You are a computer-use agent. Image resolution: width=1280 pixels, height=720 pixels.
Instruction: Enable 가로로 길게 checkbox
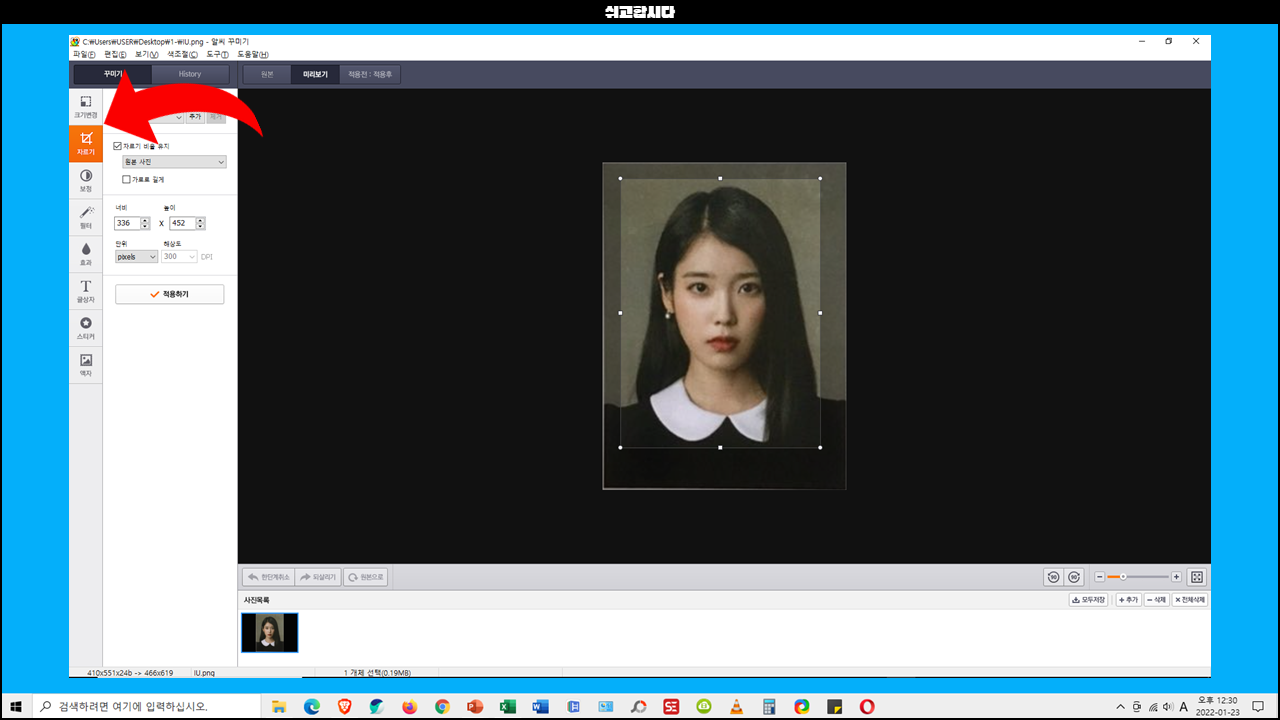[x=126, y=180]
